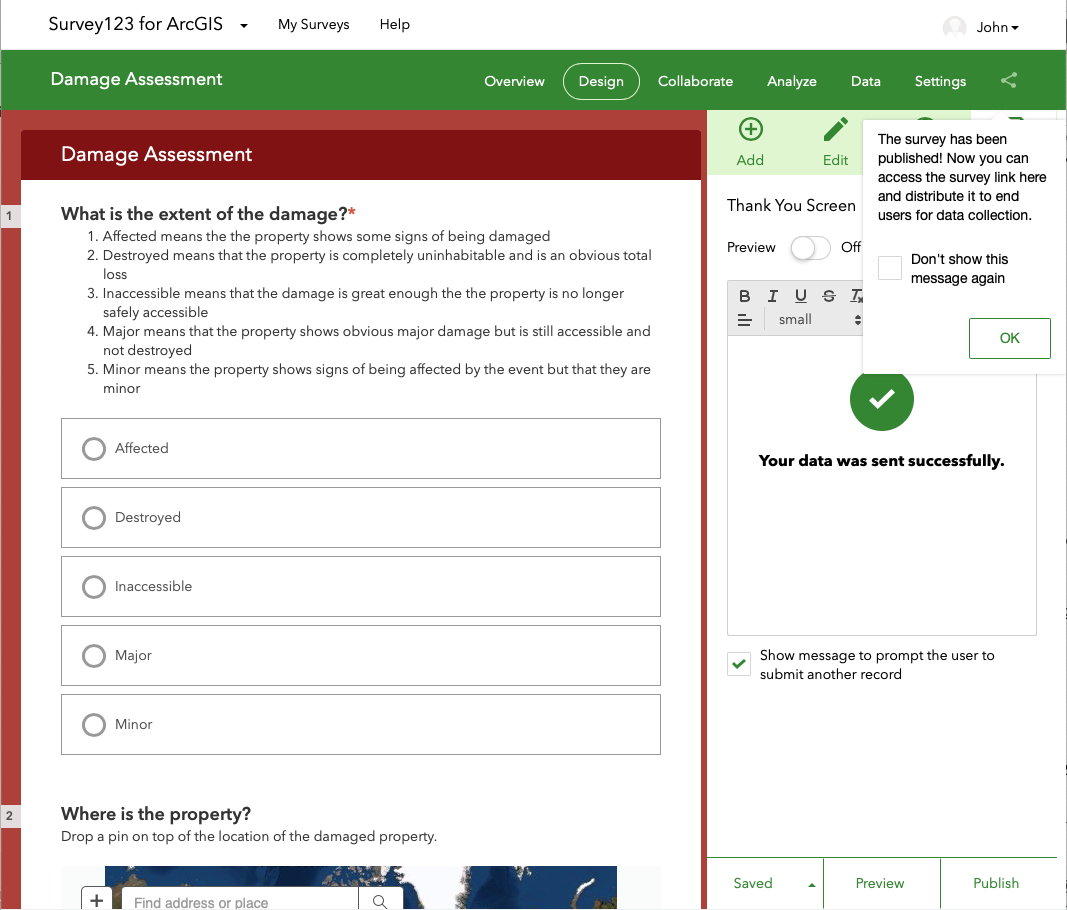1067x910 pixels.
Task: Apply strikethrough formatting in text editor
Action: click(x=828, y=295)
